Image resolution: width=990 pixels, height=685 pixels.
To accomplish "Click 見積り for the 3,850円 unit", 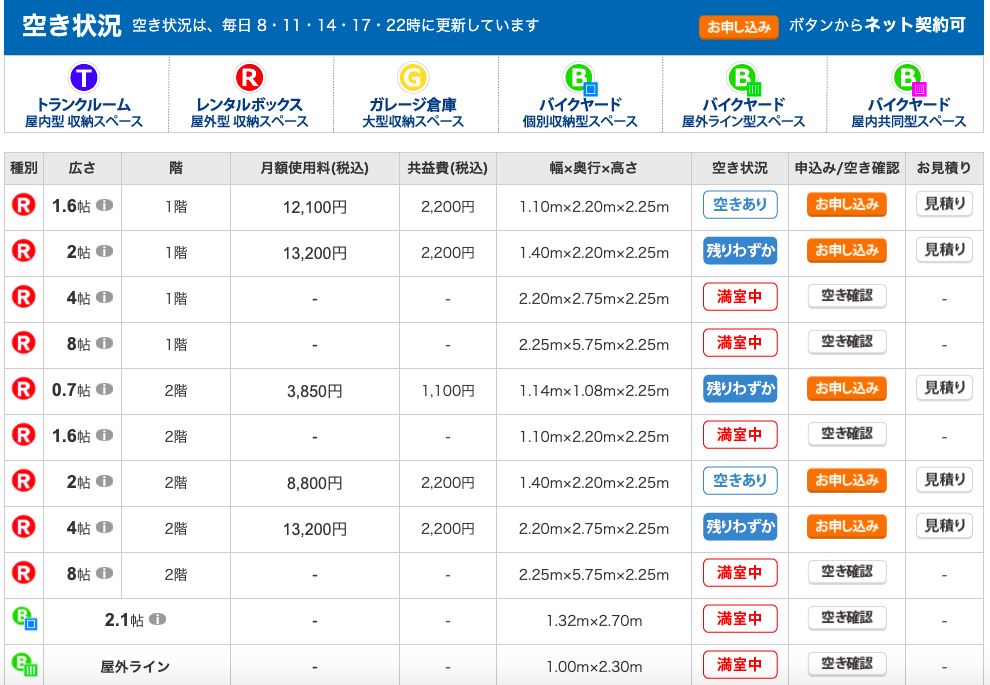I will (943, 388).
